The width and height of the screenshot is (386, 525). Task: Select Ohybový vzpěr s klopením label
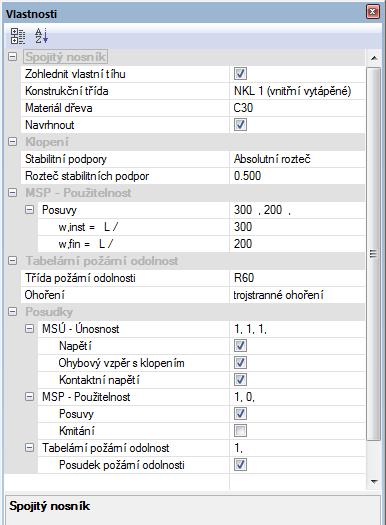click(122, 363)
